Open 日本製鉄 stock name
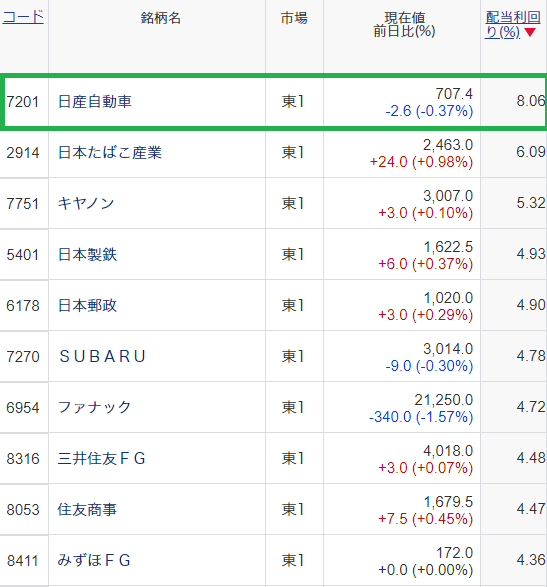This screenshot has width=547, height=587. (x=88, y=255)
